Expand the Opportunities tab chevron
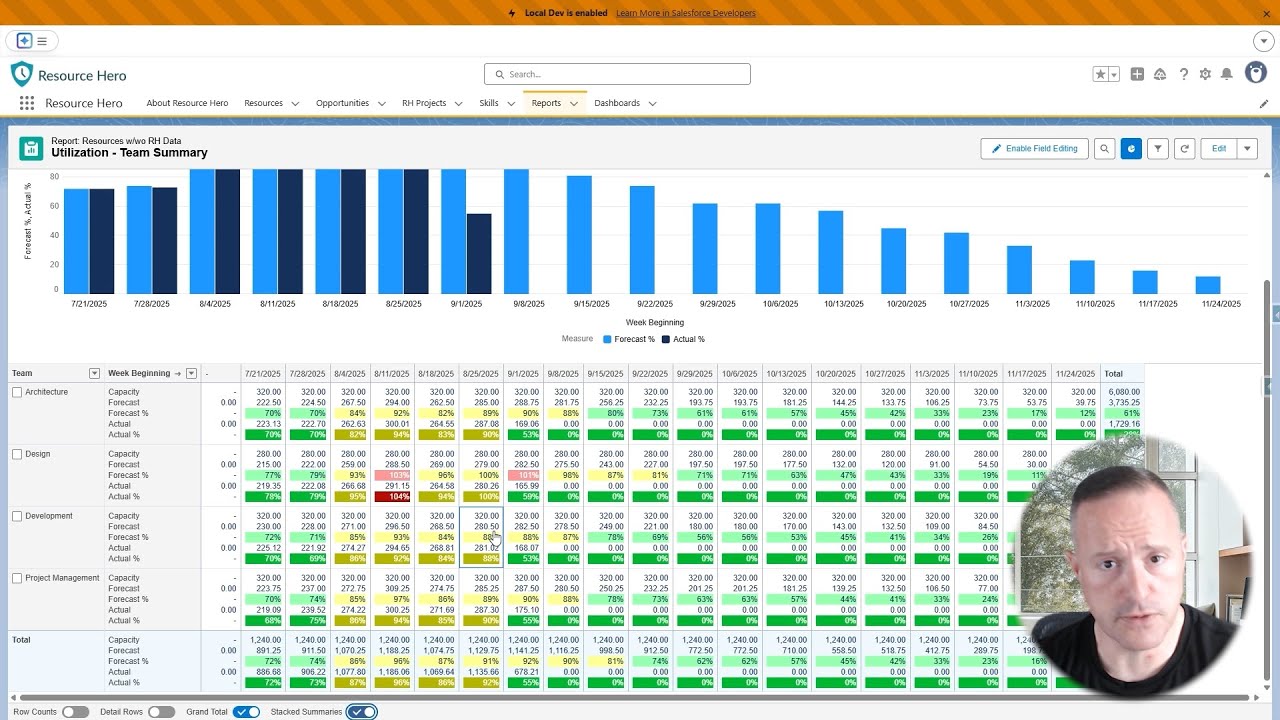Image resolution: width=1280 pixels, height=720 pixels. pyautogui.click(x=381, y=103)
